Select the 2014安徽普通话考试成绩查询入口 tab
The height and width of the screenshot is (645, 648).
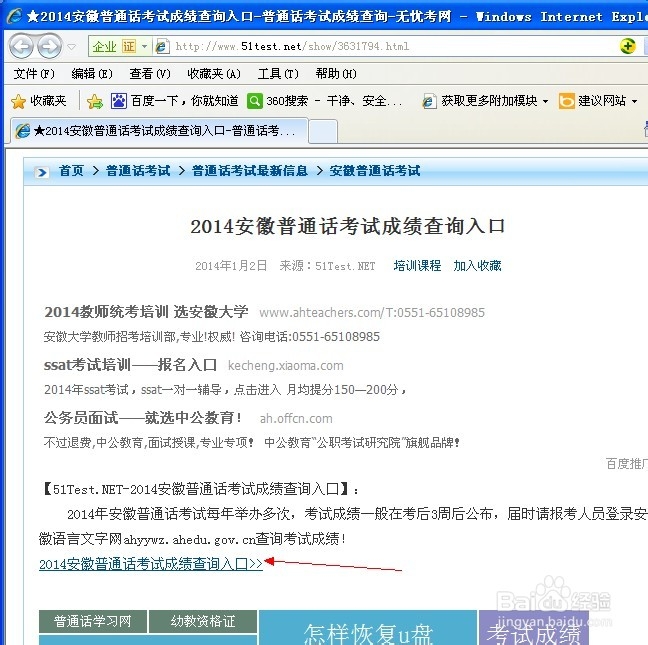tap(159, 131)
